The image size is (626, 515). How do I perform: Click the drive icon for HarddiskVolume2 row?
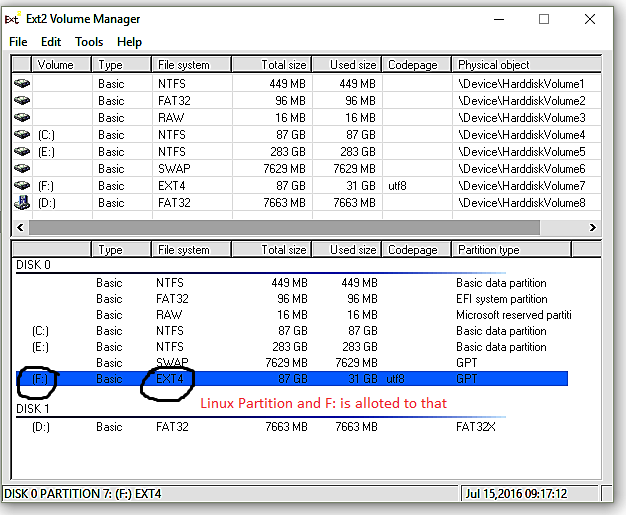(x=22, y=100)
